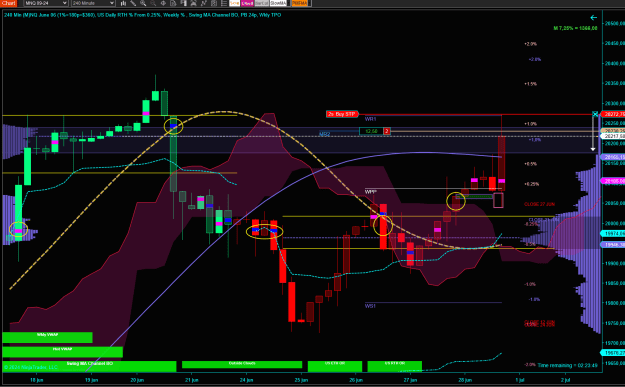Open the 240 Minute interval dropdown

click(93, 3)
